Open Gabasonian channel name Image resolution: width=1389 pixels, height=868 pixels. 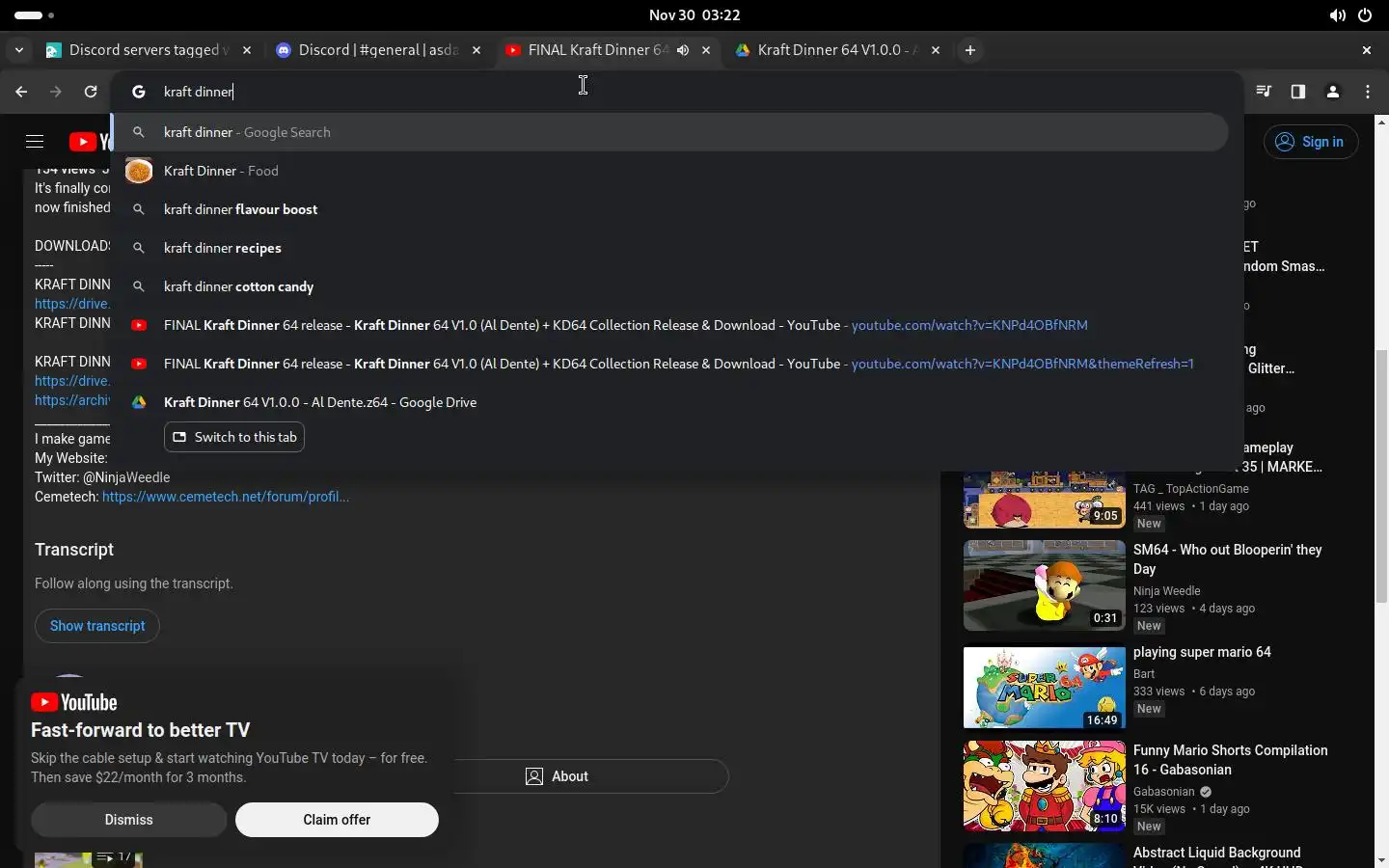(x=1164, y=792)
